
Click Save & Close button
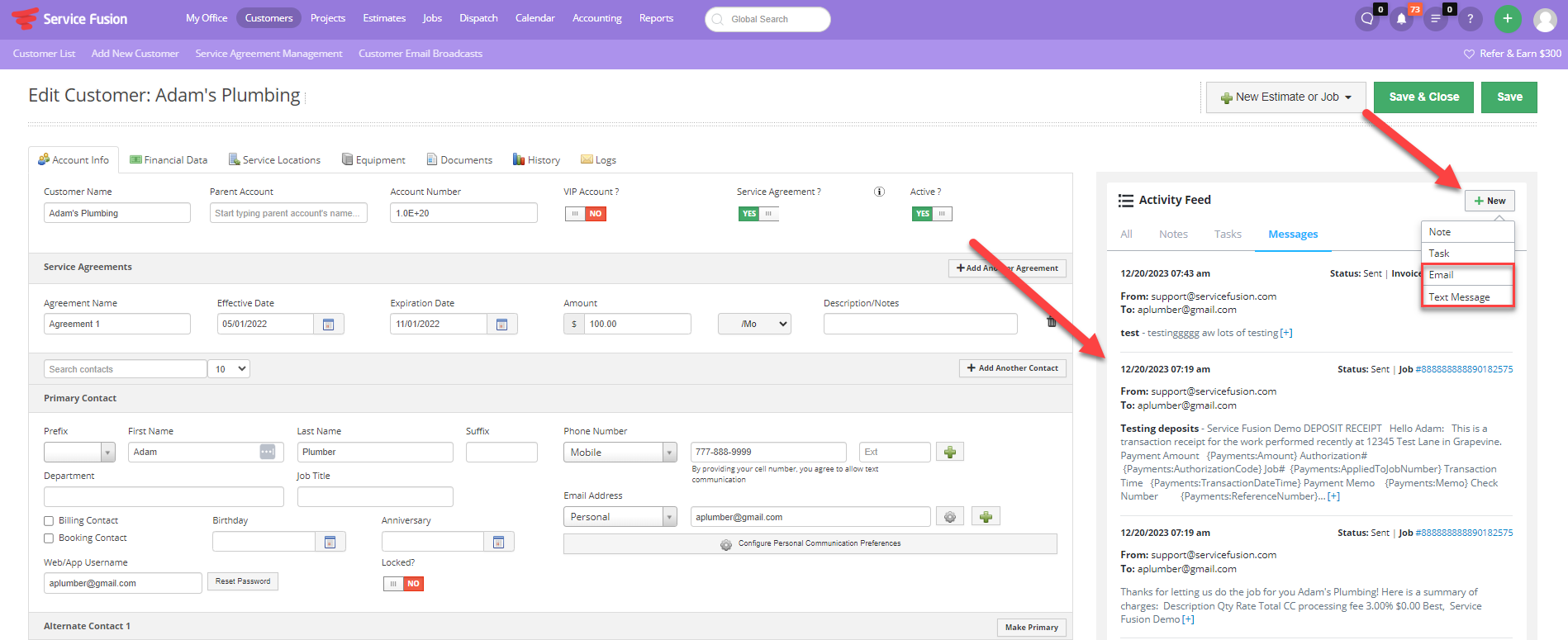pos(1423,97)
